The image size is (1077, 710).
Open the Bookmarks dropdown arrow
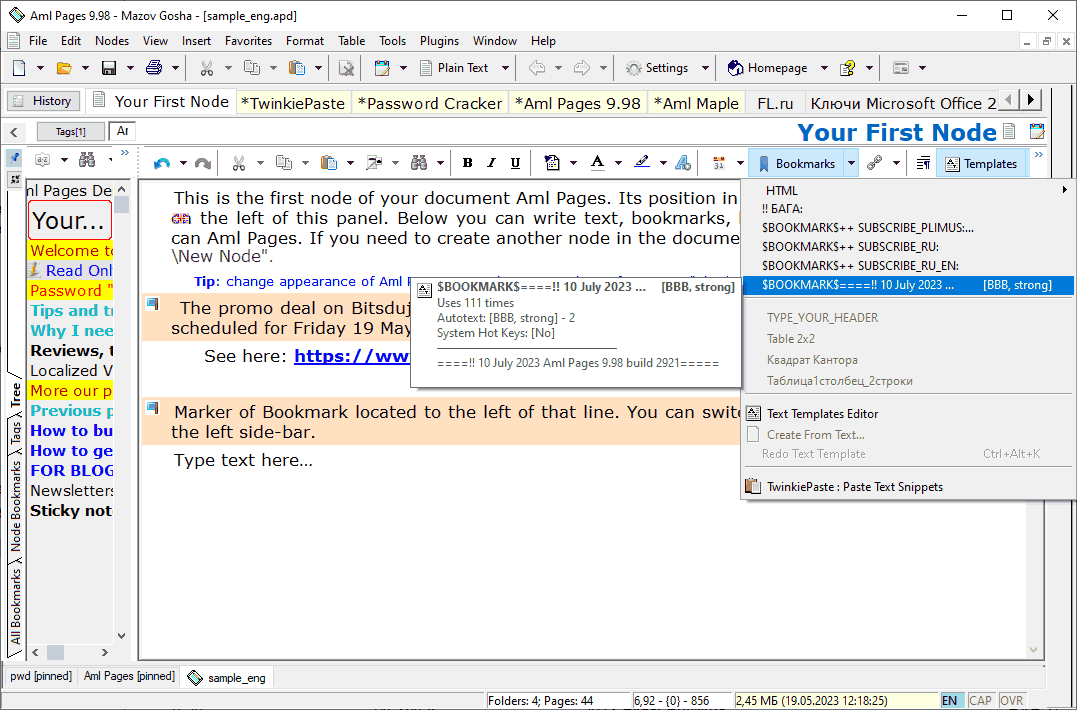851,163
